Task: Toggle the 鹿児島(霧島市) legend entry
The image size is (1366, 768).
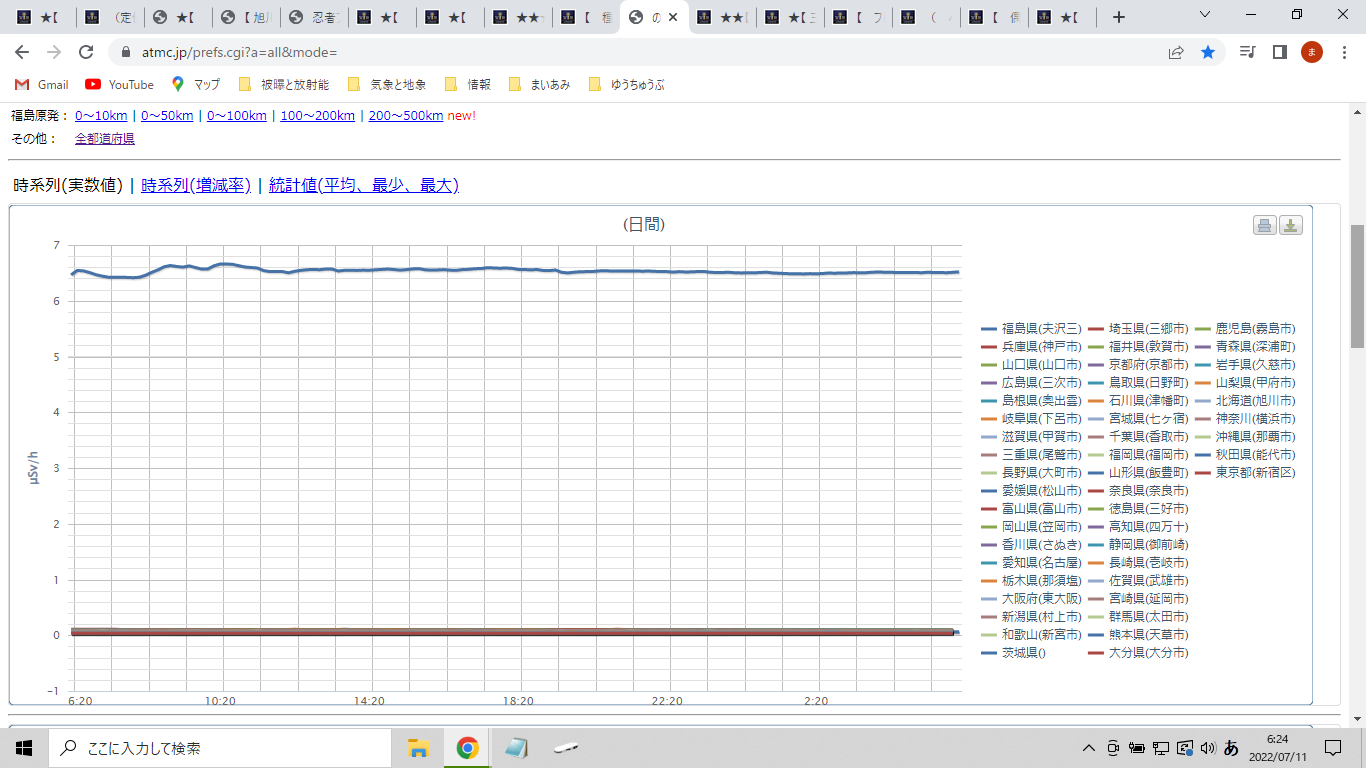Action: [1245, 328]
